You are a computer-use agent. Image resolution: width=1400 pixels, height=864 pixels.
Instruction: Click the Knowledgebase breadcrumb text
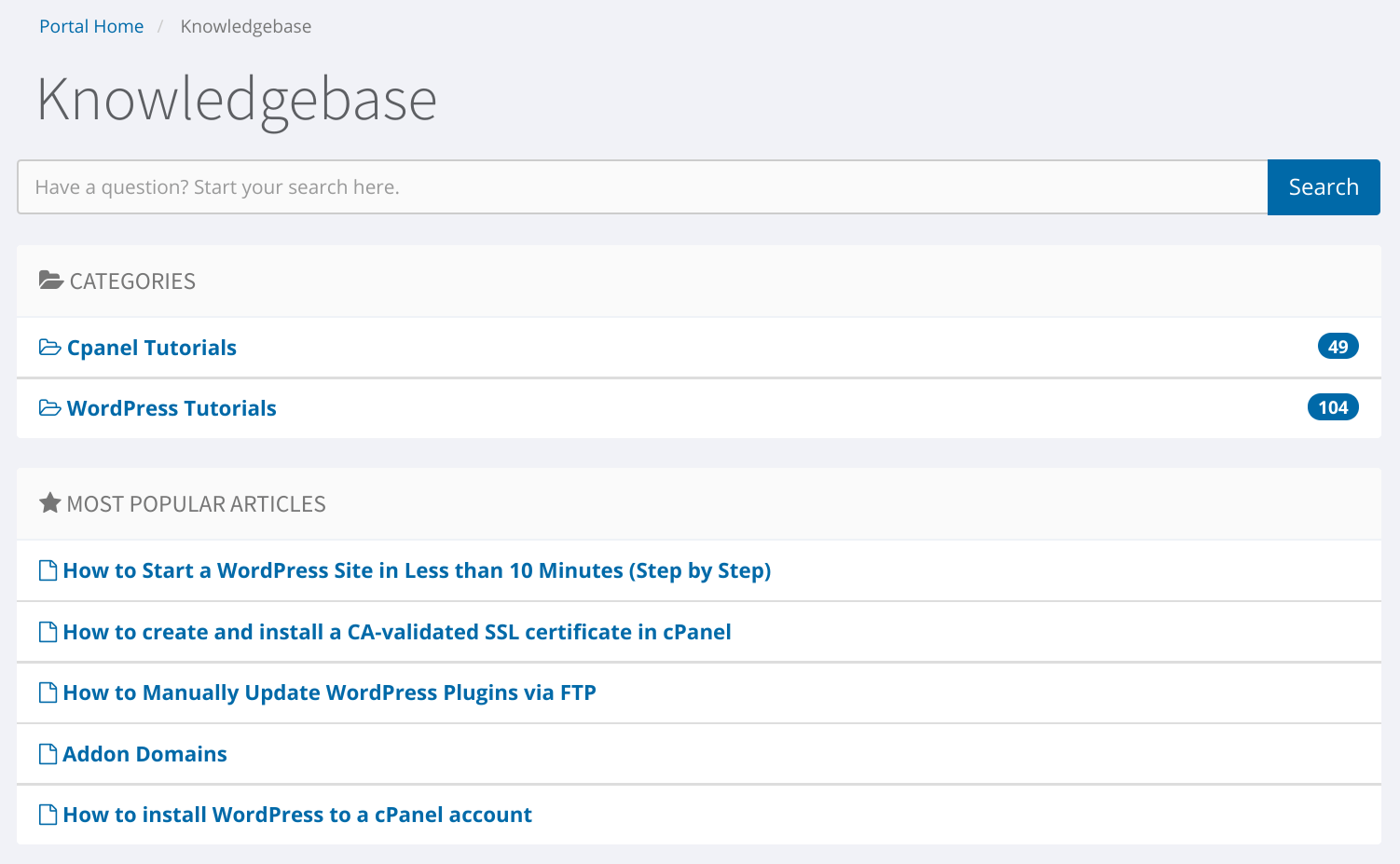point(246,26)
